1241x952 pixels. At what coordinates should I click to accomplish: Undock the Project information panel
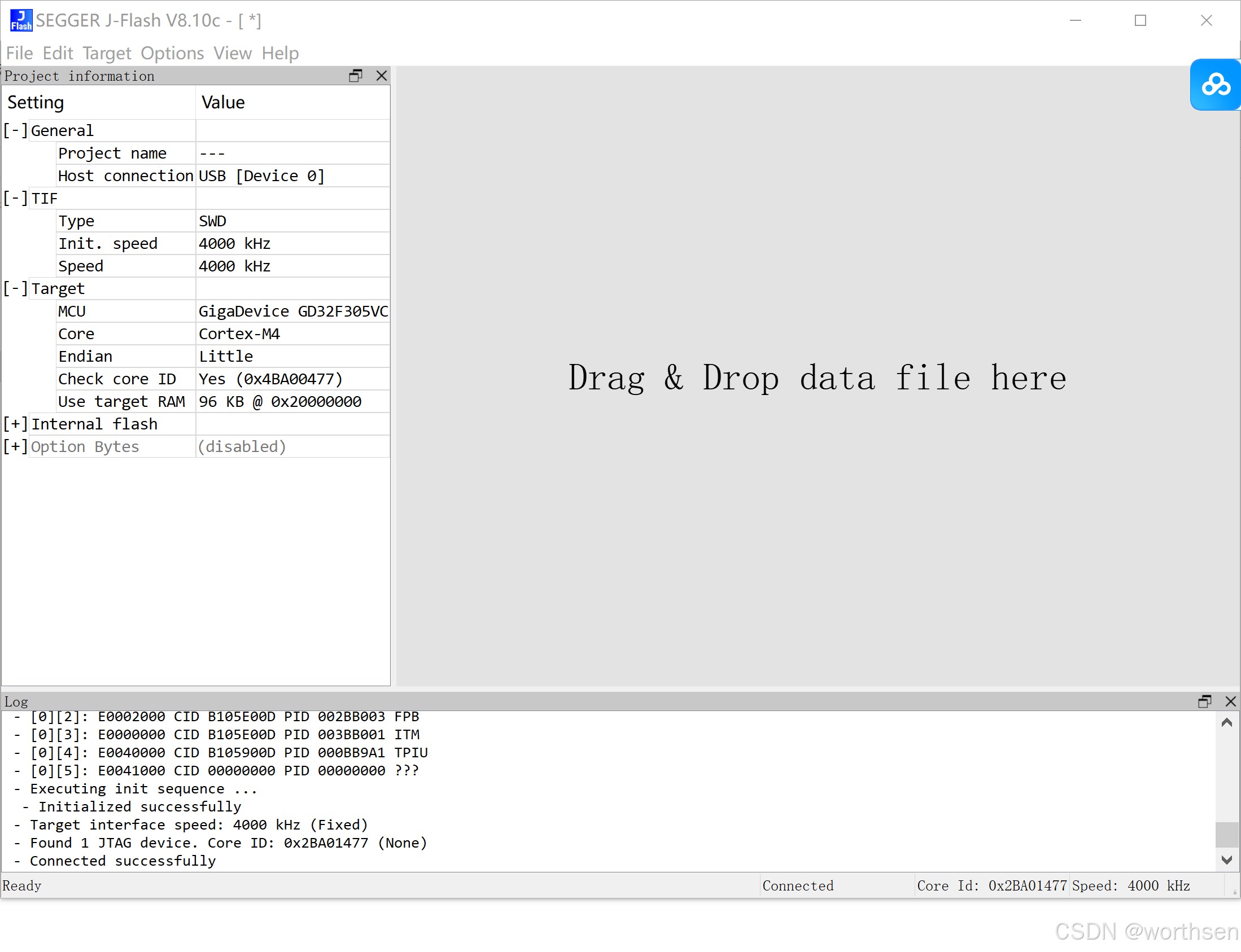pos(356,76)
